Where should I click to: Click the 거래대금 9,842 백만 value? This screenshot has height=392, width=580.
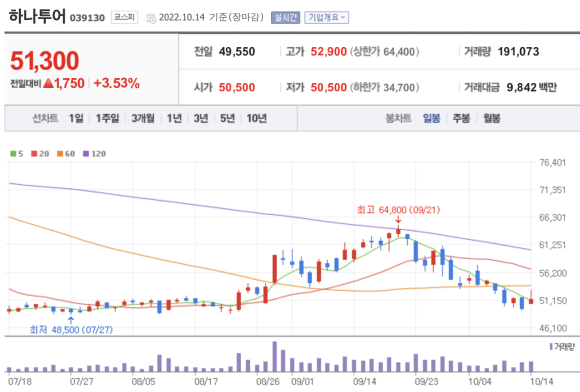pos(532,87)
